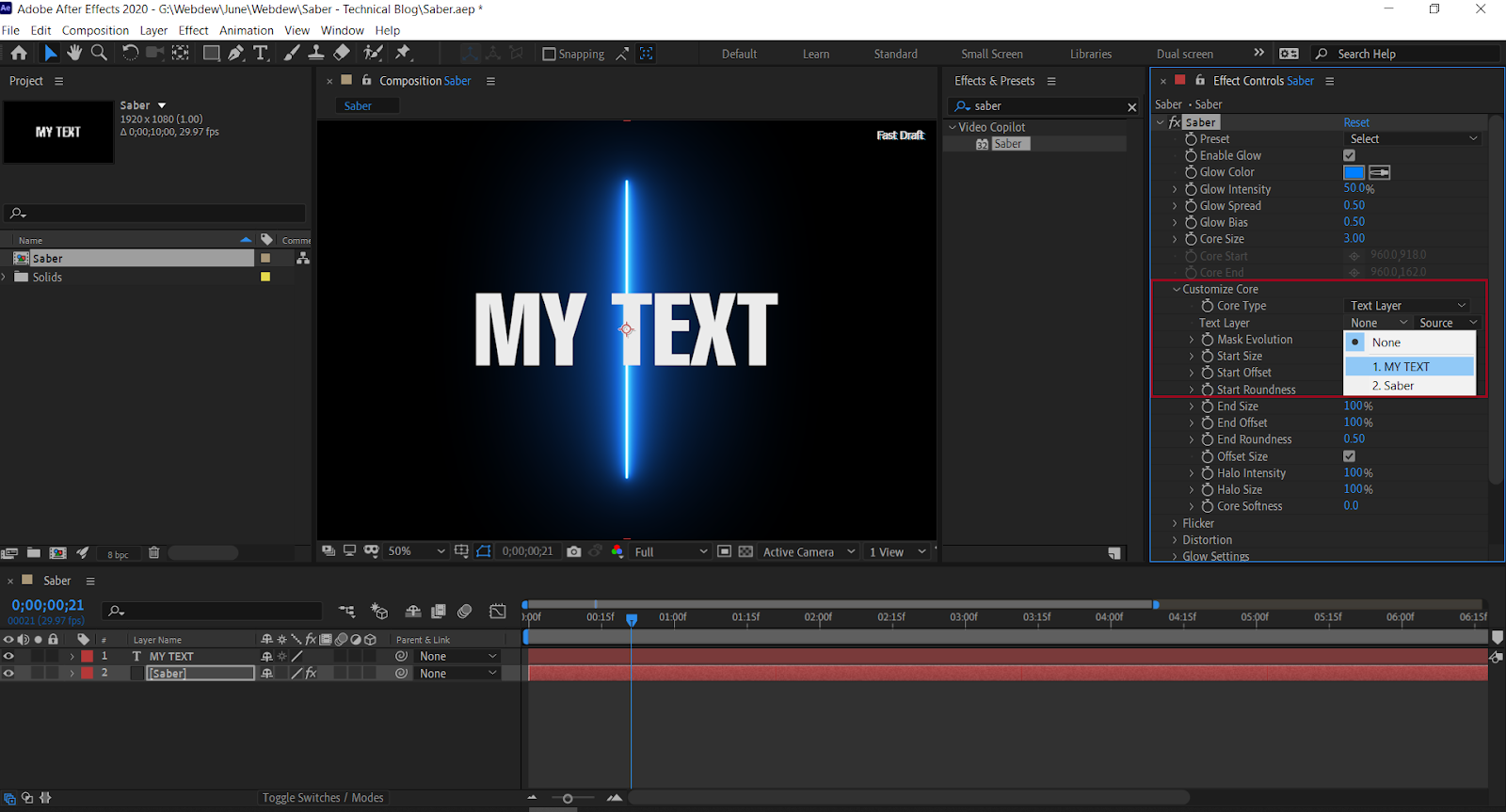Select the Zoom magnifier tool
1506x812 pixels.
coord(99,54)
